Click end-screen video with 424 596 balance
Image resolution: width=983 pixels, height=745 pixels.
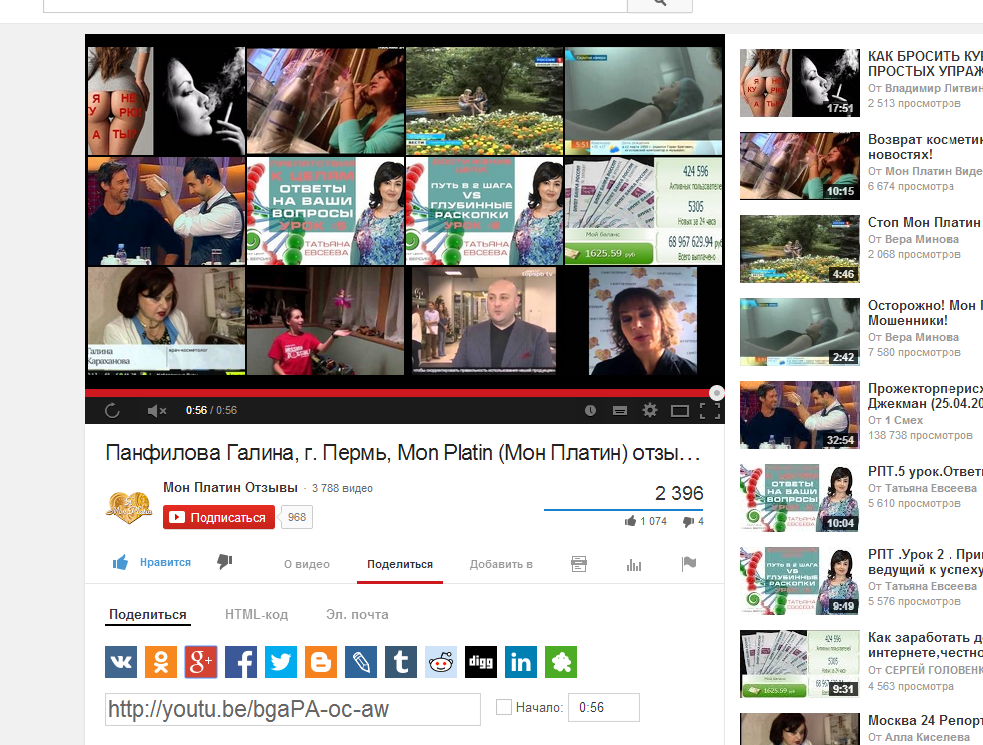(644, 211)
